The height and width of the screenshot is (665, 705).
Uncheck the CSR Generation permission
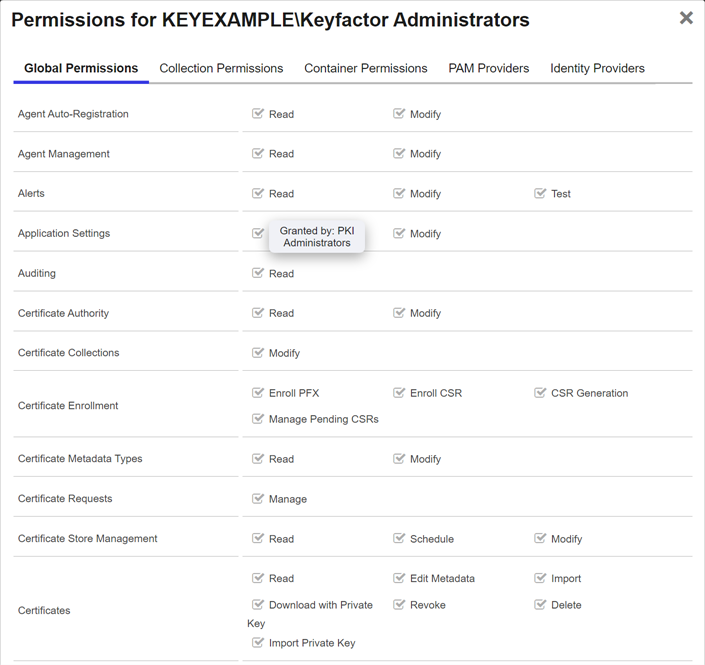pos(540,393)
